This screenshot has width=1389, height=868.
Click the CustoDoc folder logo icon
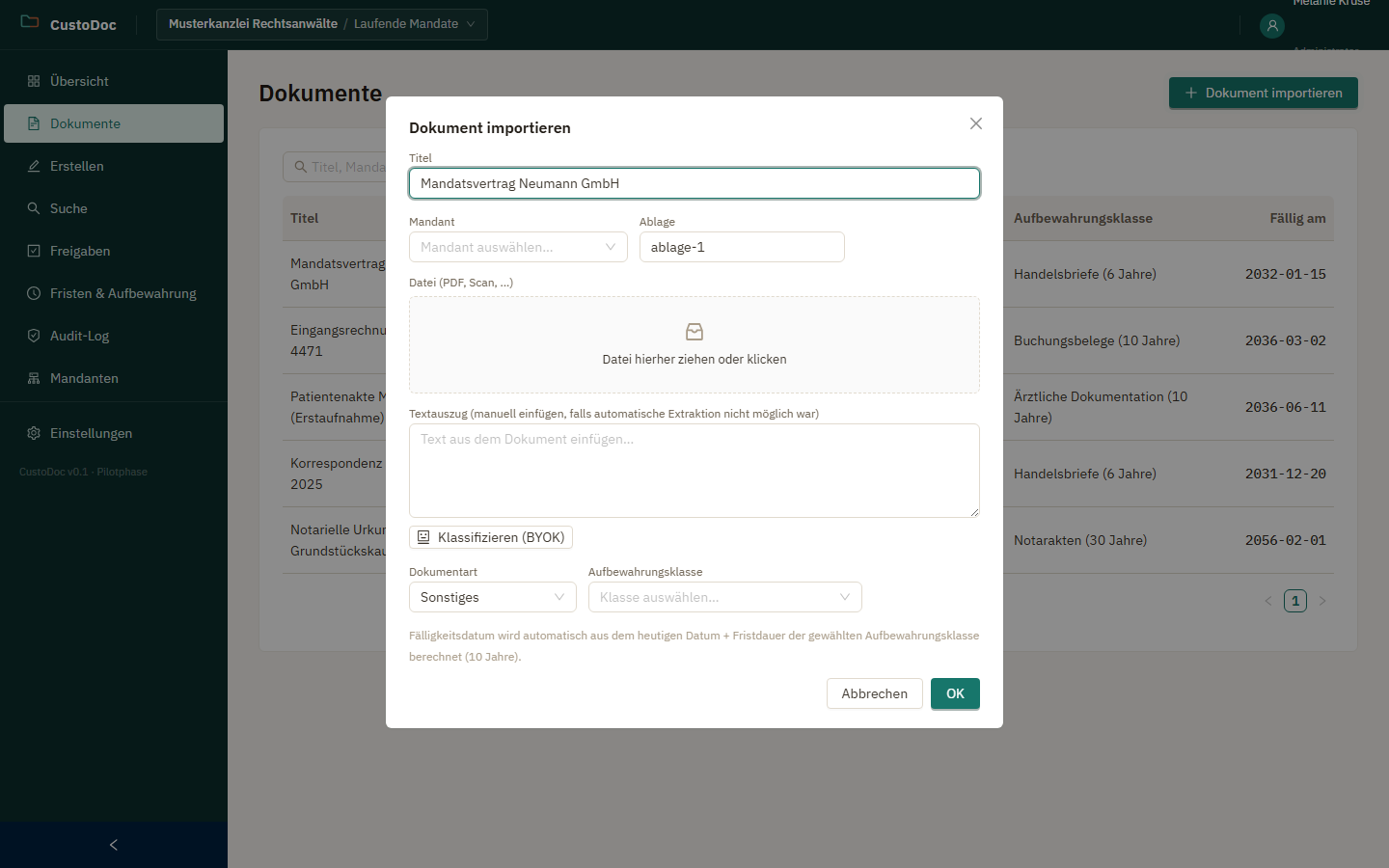(30, 22)
